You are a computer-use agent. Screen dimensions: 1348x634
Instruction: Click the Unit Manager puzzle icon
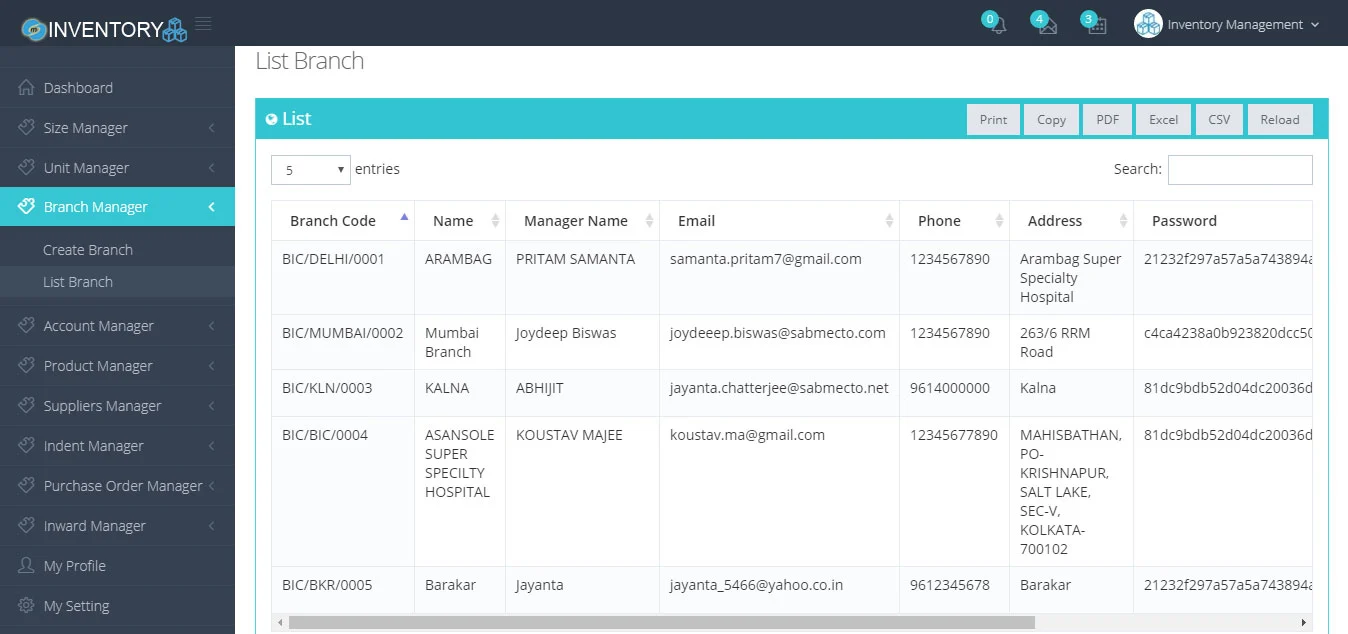(x=27, y=168)
